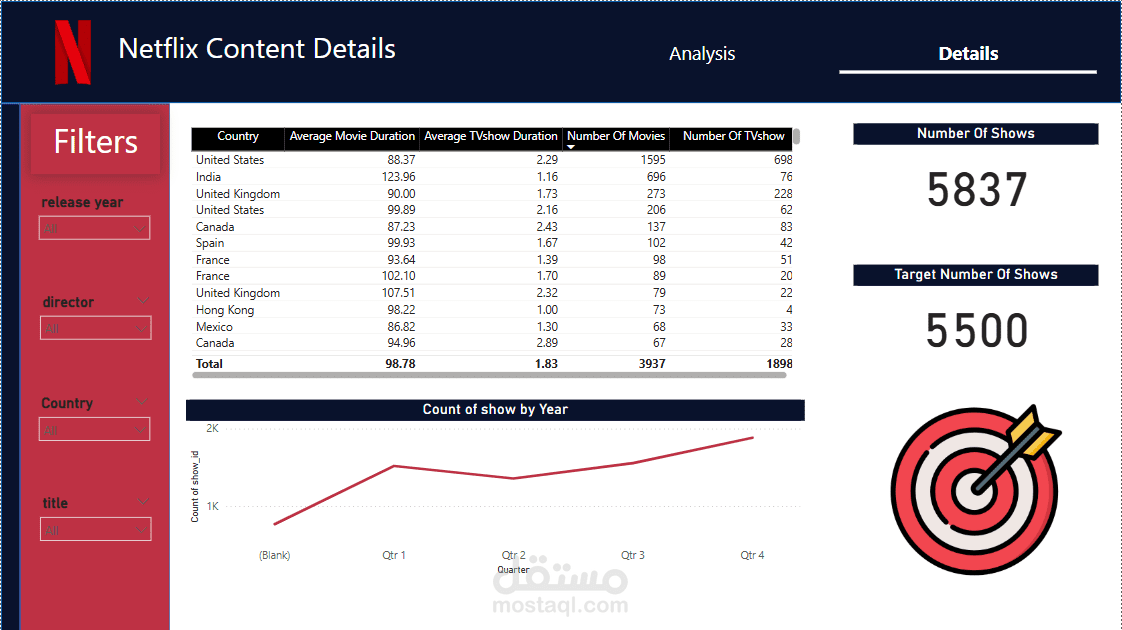This screenshot has width=1122, height=630.
Task: Sort table by the Country column header
Action: click(238, 136)
